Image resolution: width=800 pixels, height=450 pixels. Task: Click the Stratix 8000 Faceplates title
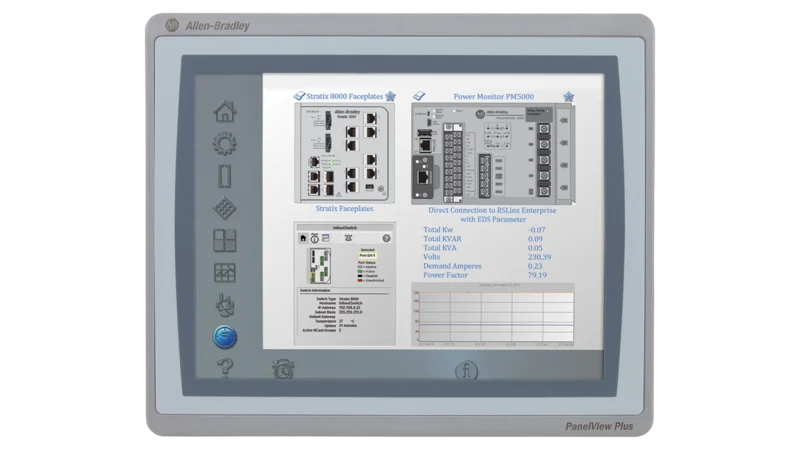click(x=344, y=96)
